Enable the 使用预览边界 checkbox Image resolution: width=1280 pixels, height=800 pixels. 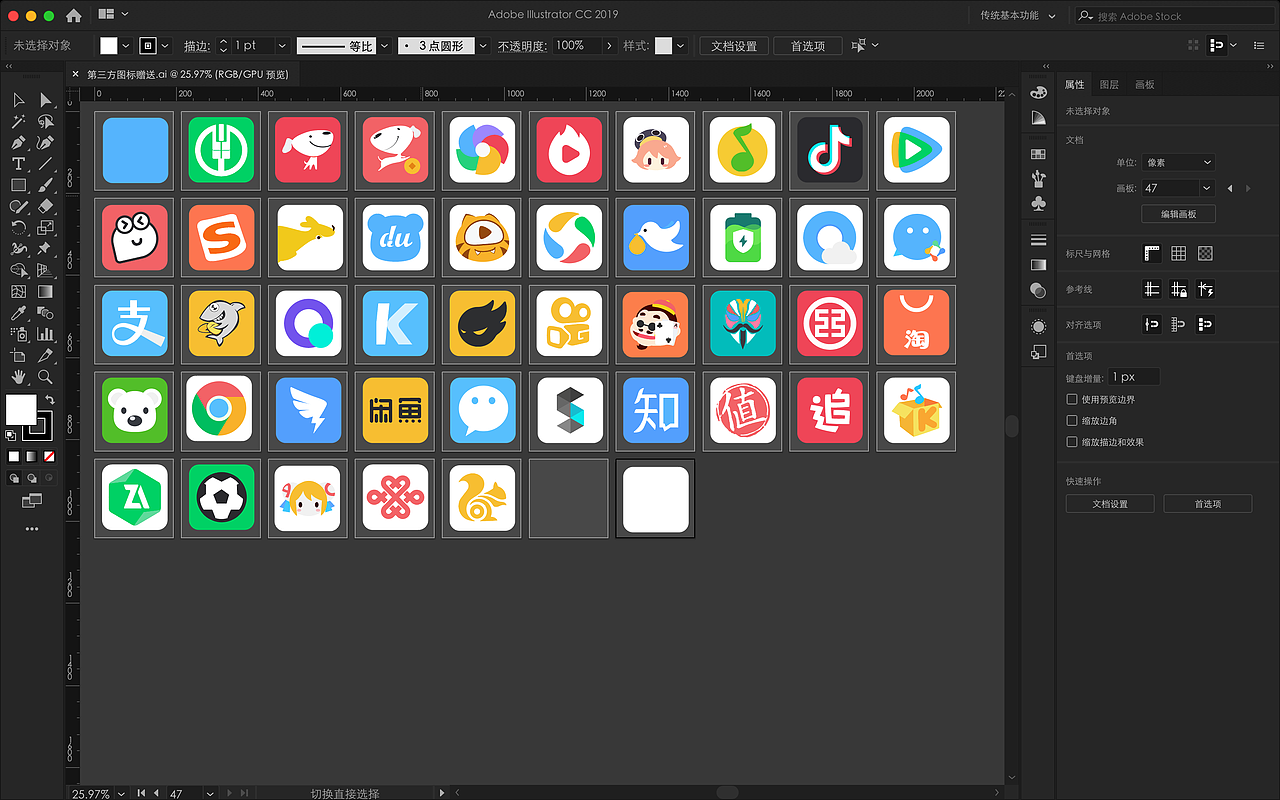[x=1072, y=400]
